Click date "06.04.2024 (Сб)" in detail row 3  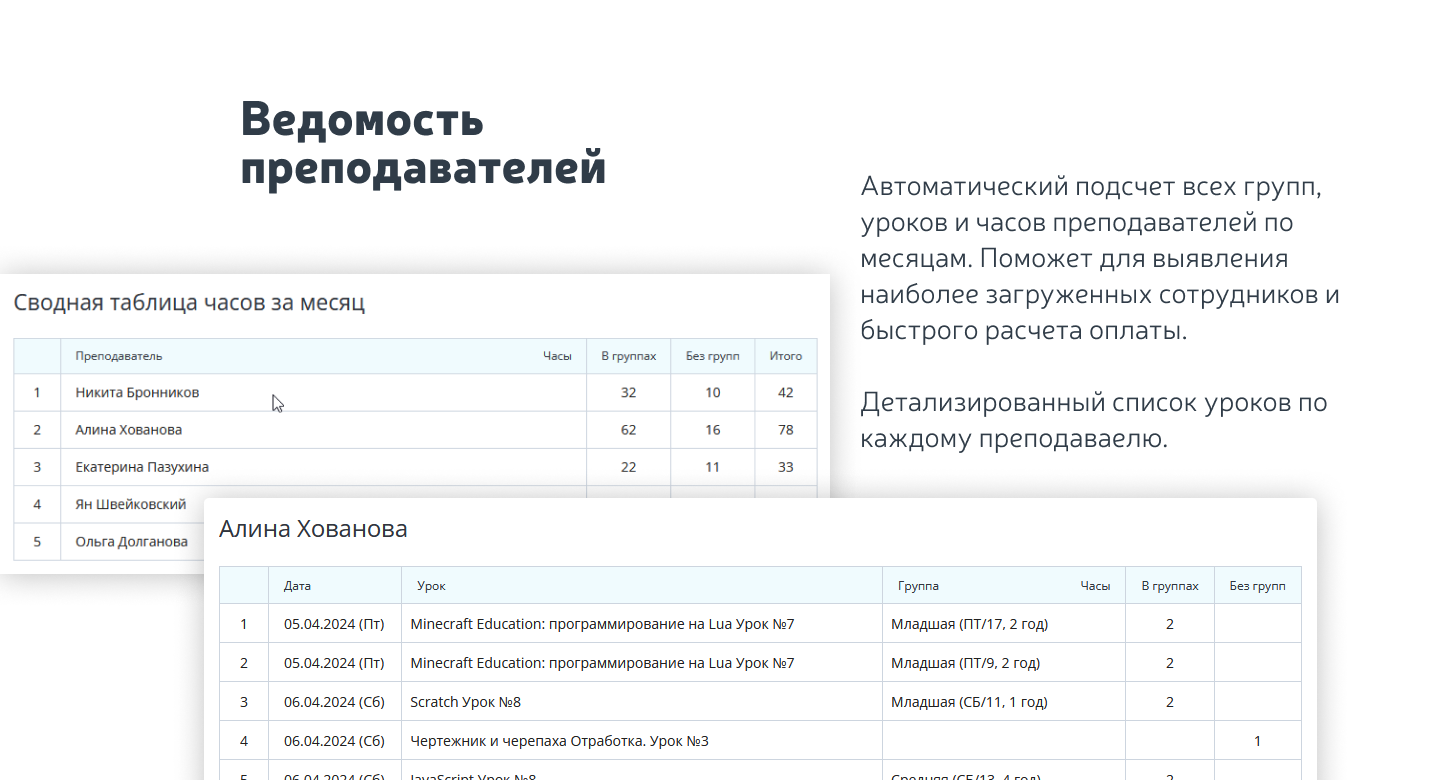tap(334, 702)
